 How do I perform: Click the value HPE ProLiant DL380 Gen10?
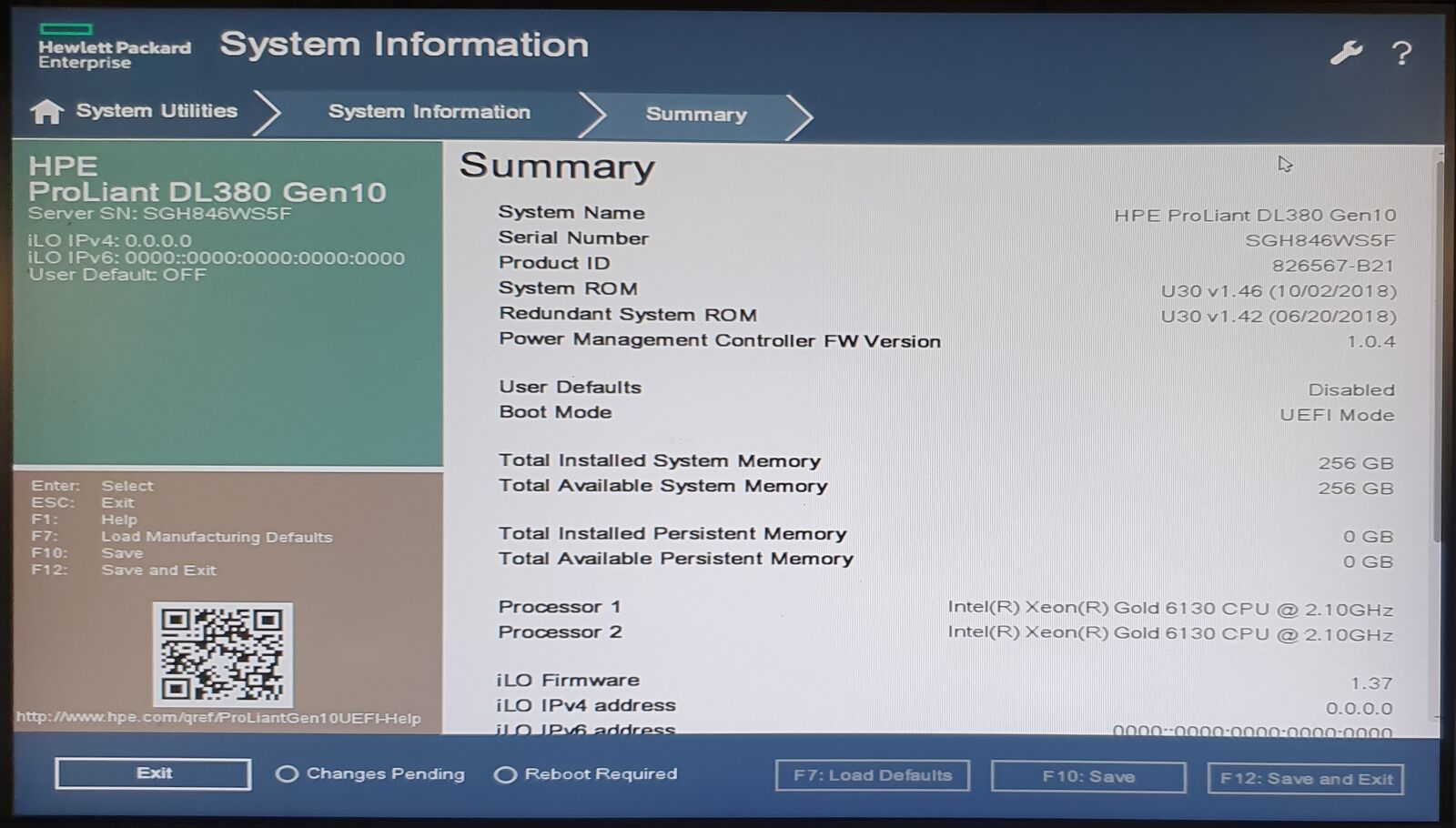1255,216
